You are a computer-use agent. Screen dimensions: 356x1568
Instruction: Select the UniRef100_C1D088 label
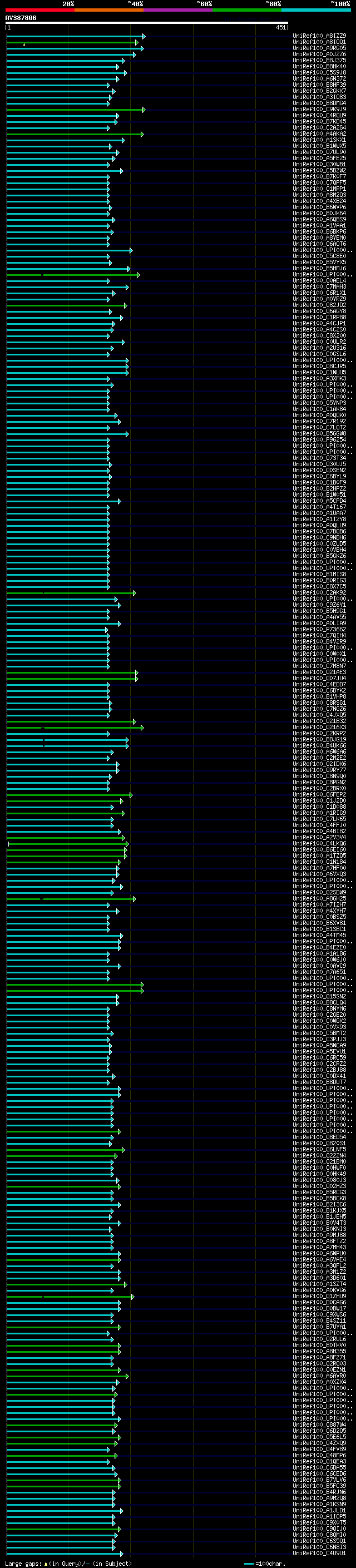point(319,807)
